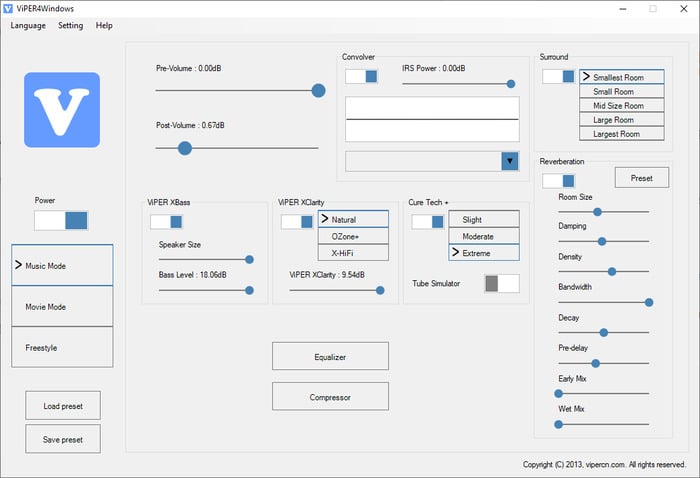700x478 pixels.
Task: Click the Decay slider handle
Action: tap(604, 333)
